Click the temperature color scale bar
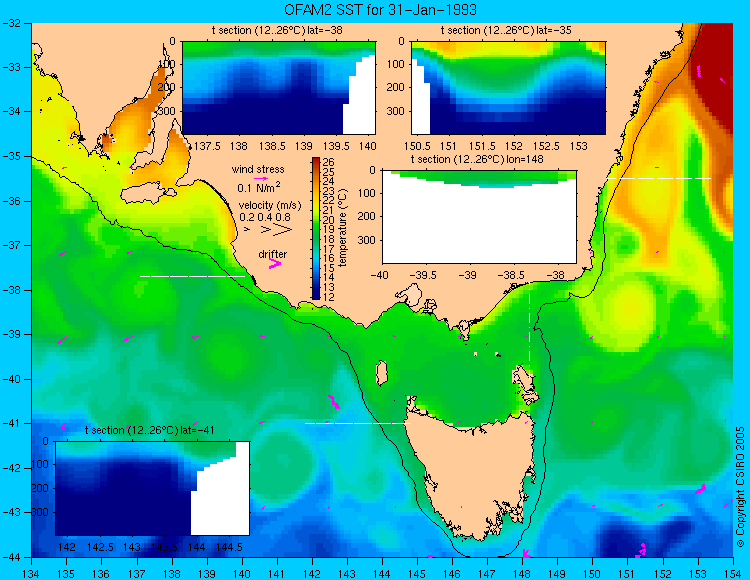 [316, 228]
